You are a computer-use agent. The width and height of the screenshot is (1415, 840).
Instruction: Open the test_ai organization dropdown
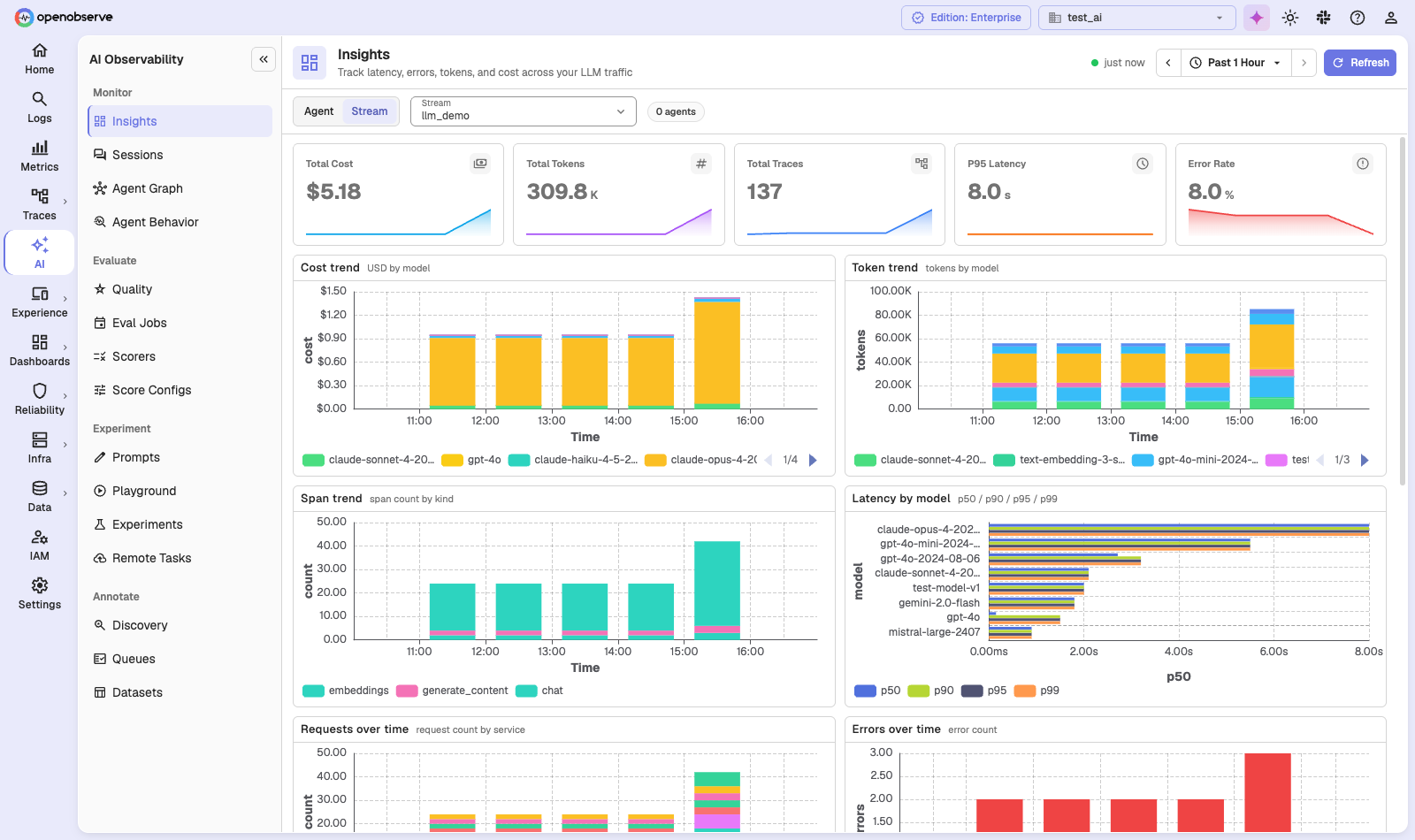pyautogui.click(x=1136, y=18)
